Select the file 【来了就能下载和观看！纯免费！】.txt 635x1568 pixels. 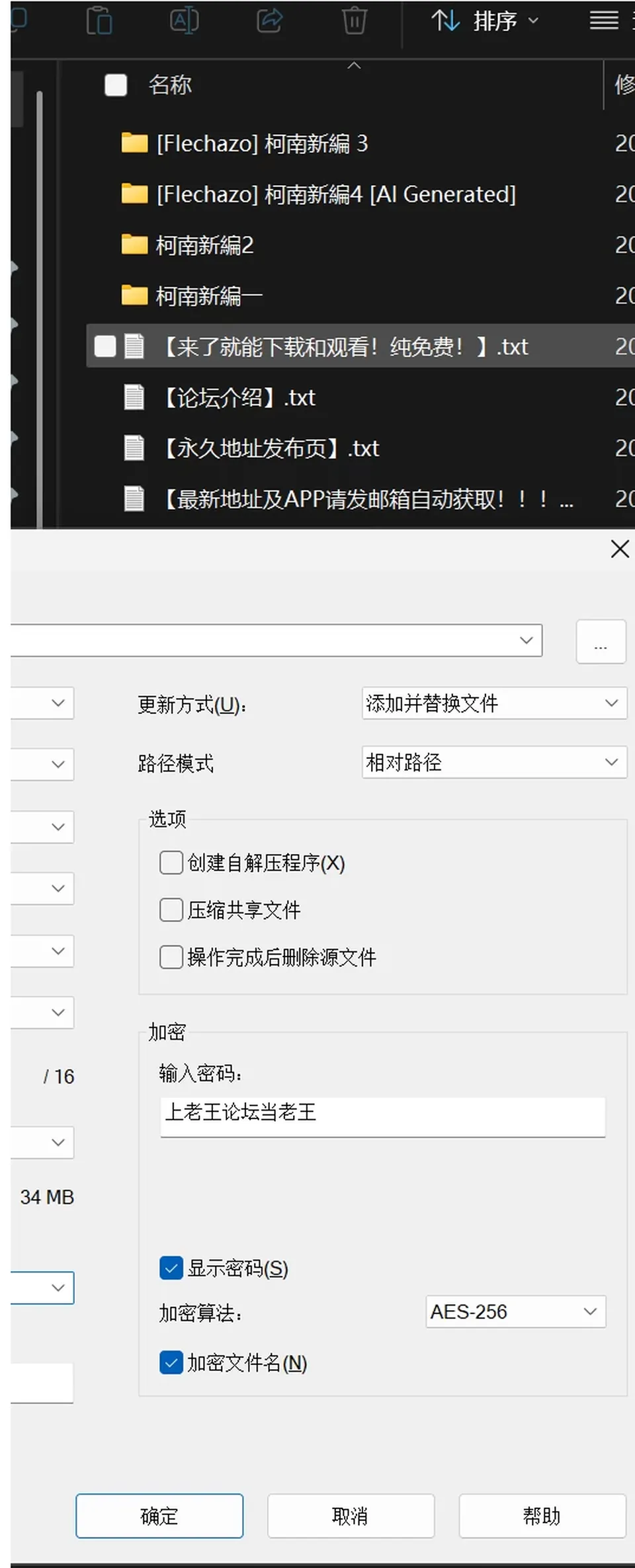pyautogui.click(x=360, y=346)
